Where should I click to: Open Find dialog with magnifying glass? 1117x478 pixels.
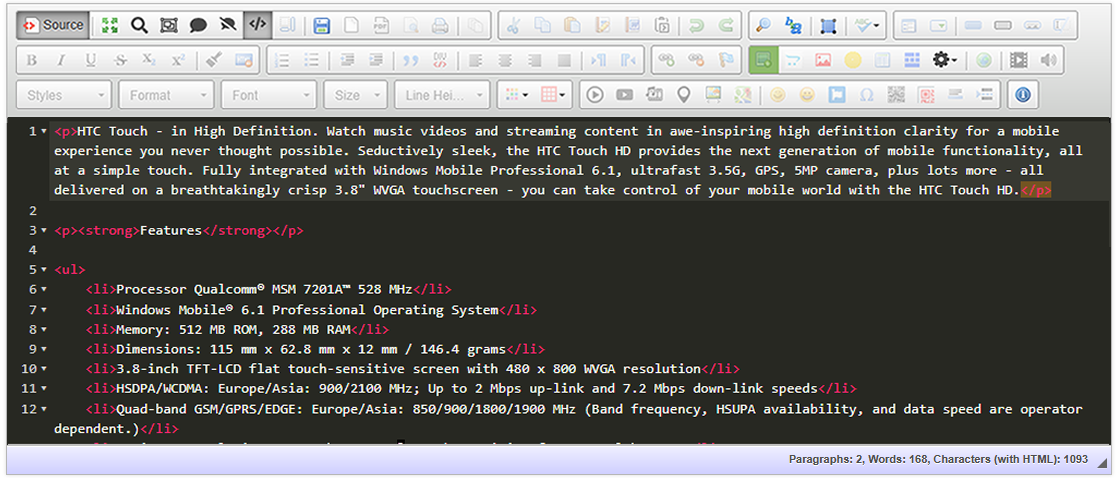pyautogui.click(x=763, y=25)
